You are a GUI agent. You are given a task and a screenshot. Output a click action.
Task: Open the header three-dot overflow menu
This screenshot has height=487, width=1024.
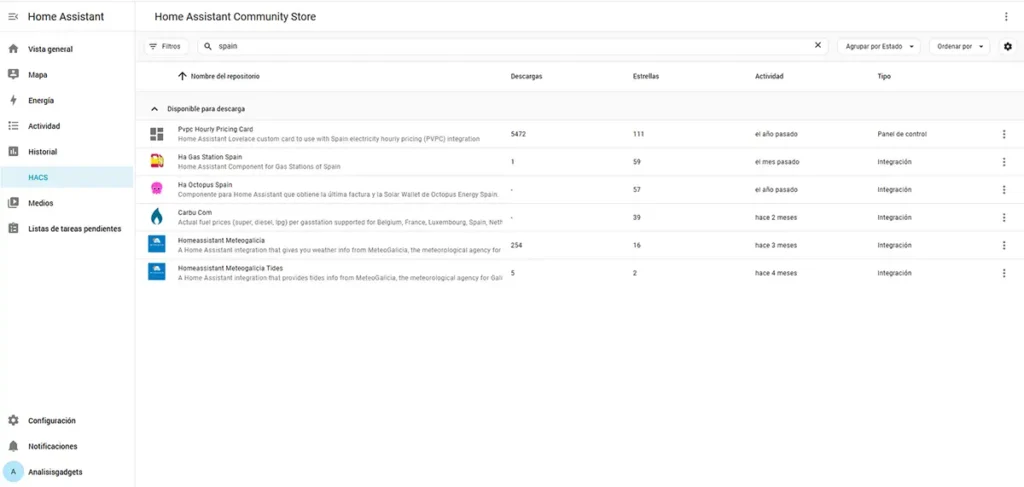[1006, 17]
